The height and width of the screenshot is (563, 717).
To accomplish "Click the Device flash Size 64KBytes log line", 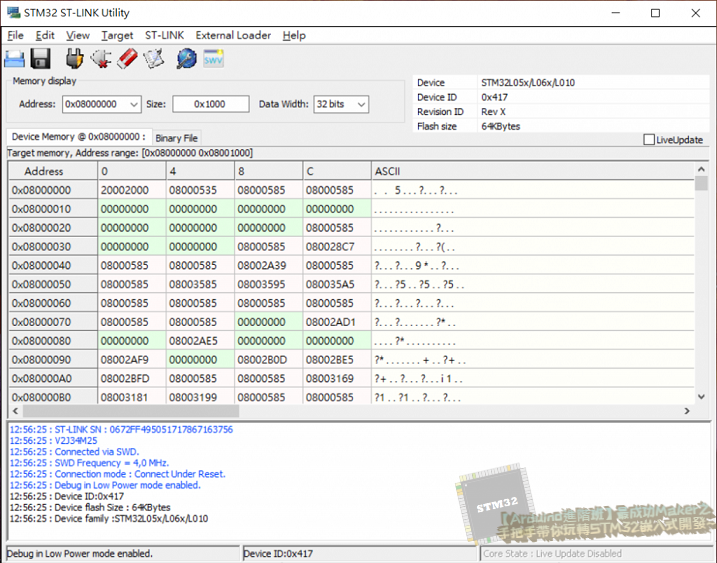I will (90, 507).
